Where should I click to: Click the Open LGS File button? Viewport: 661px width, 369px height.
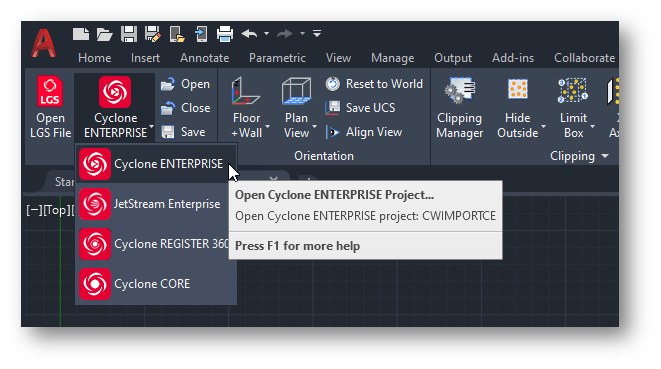point(50,107)
